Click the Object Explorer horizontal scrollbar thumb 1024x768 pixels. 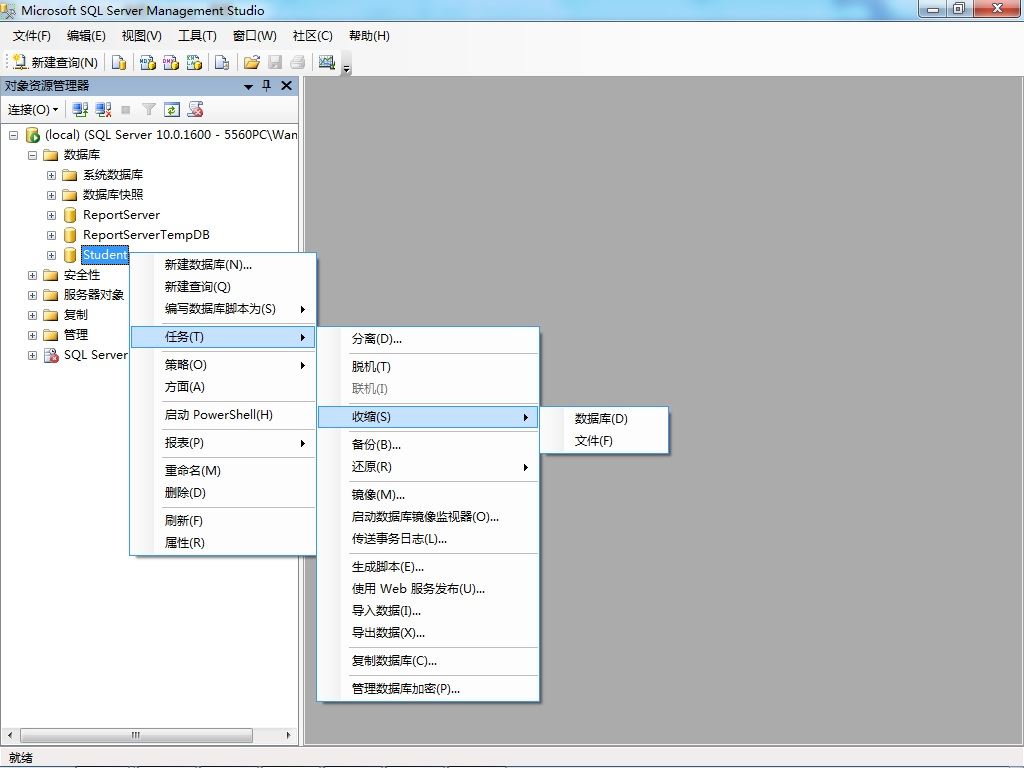(136, 735)
